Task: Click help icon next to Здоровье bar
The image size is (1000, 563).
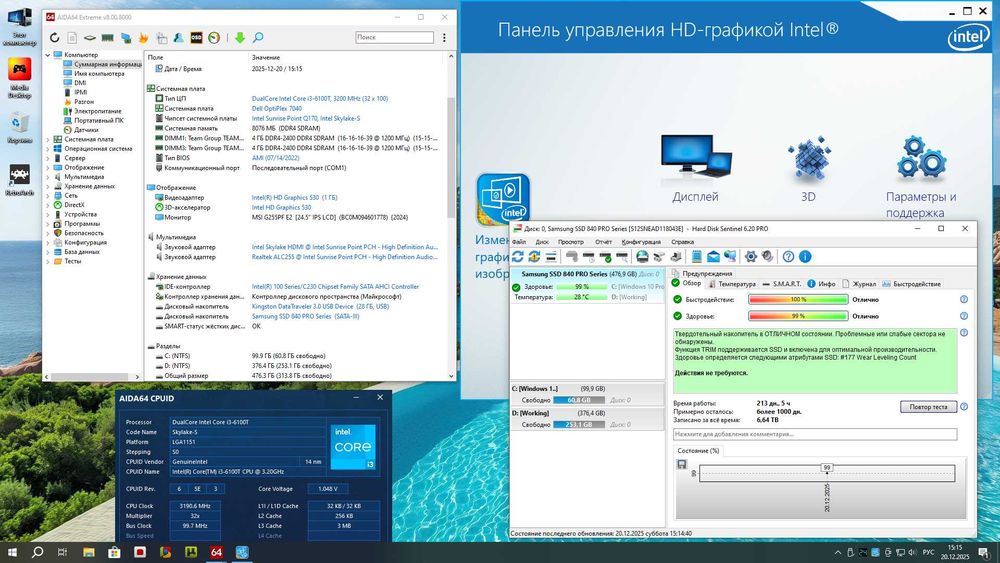Action: [x=964, y=316]
